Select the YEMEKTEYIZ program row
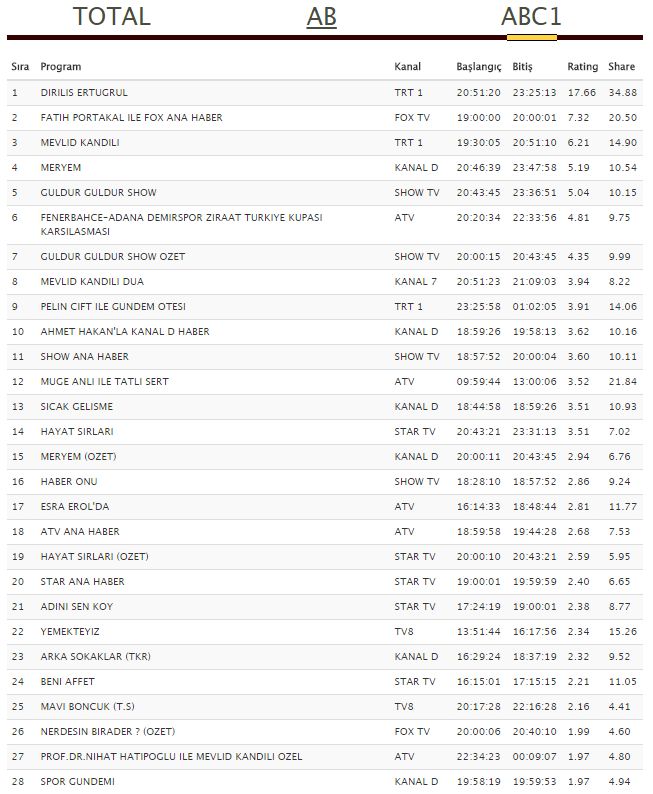Viewport: 653px width, 794px height. 324,632
